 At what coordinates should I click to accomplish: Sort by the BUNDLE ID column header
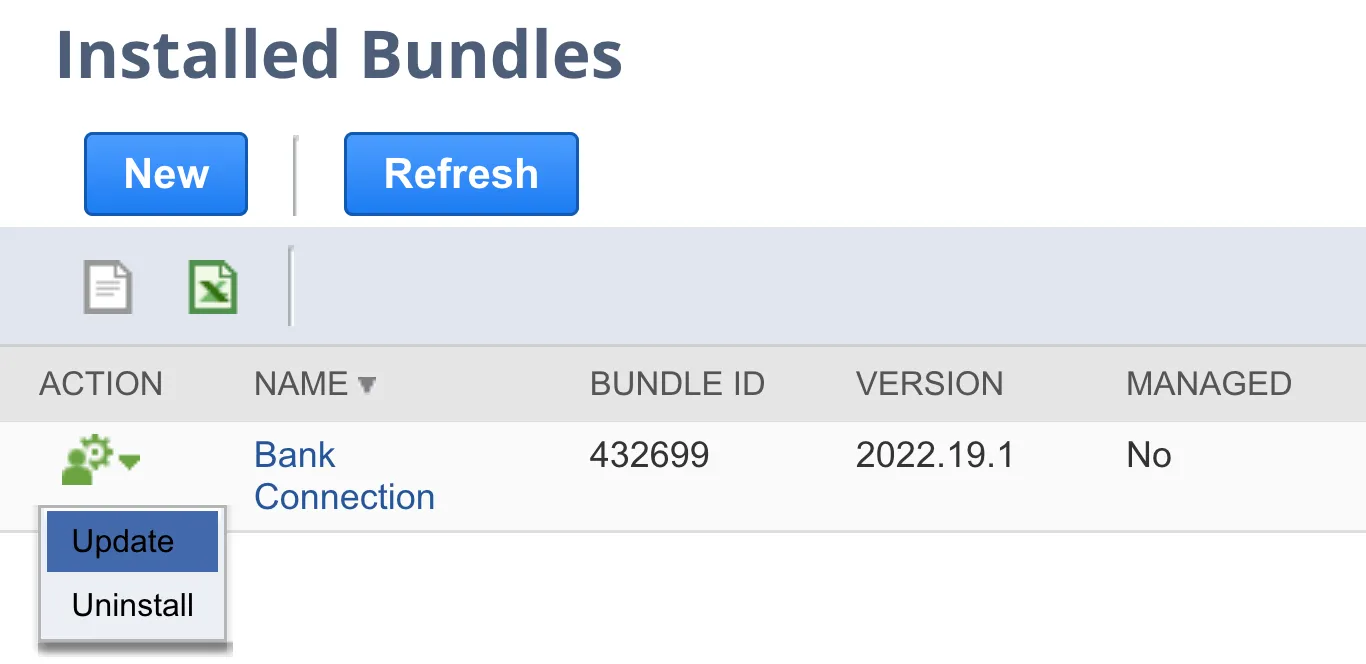pyautogui.click(x=677, y=384)
